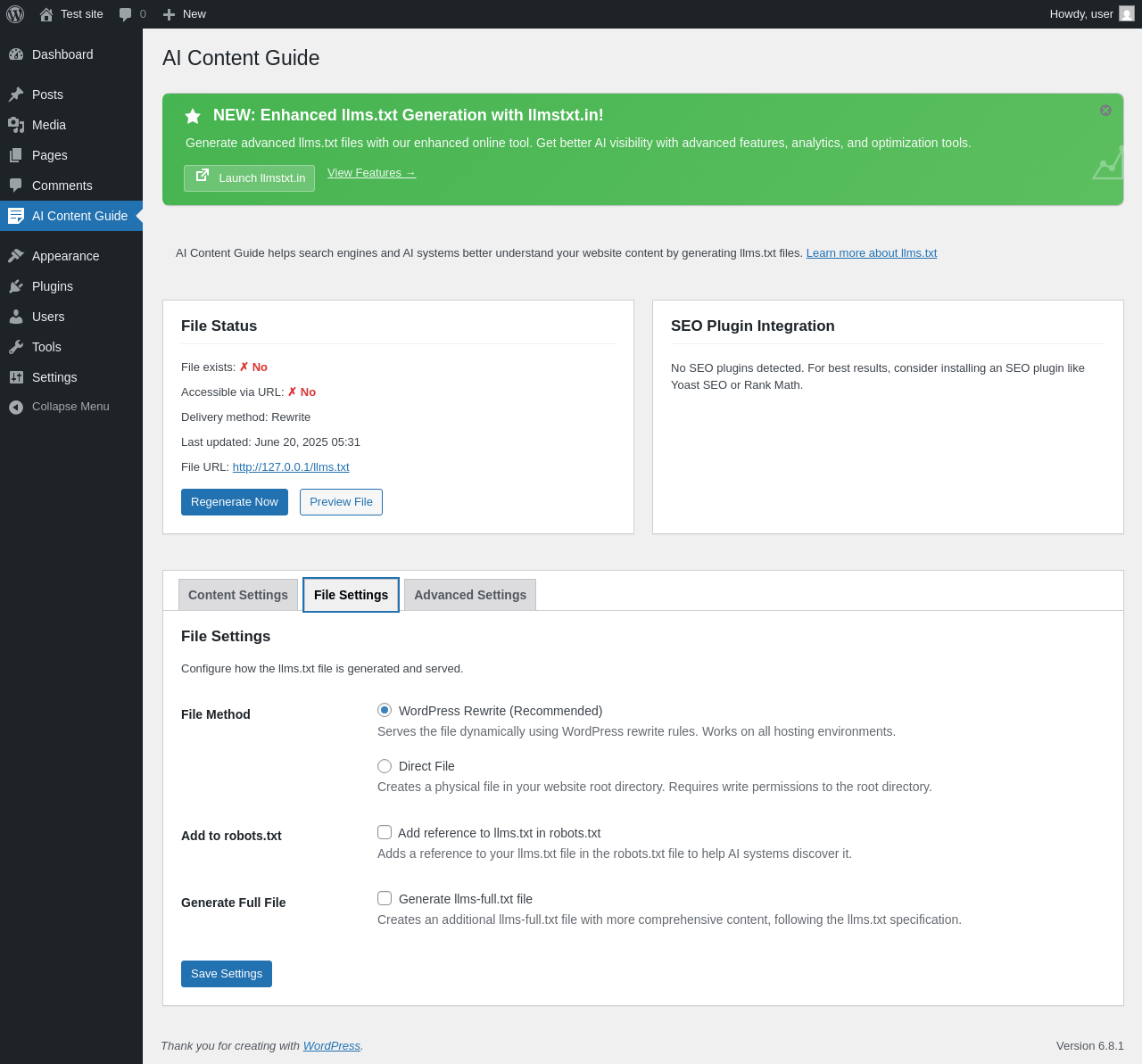Open the user avatar in admin bar
The height and width of the screenshot is (1064, 1142).
coord(1127,13)
